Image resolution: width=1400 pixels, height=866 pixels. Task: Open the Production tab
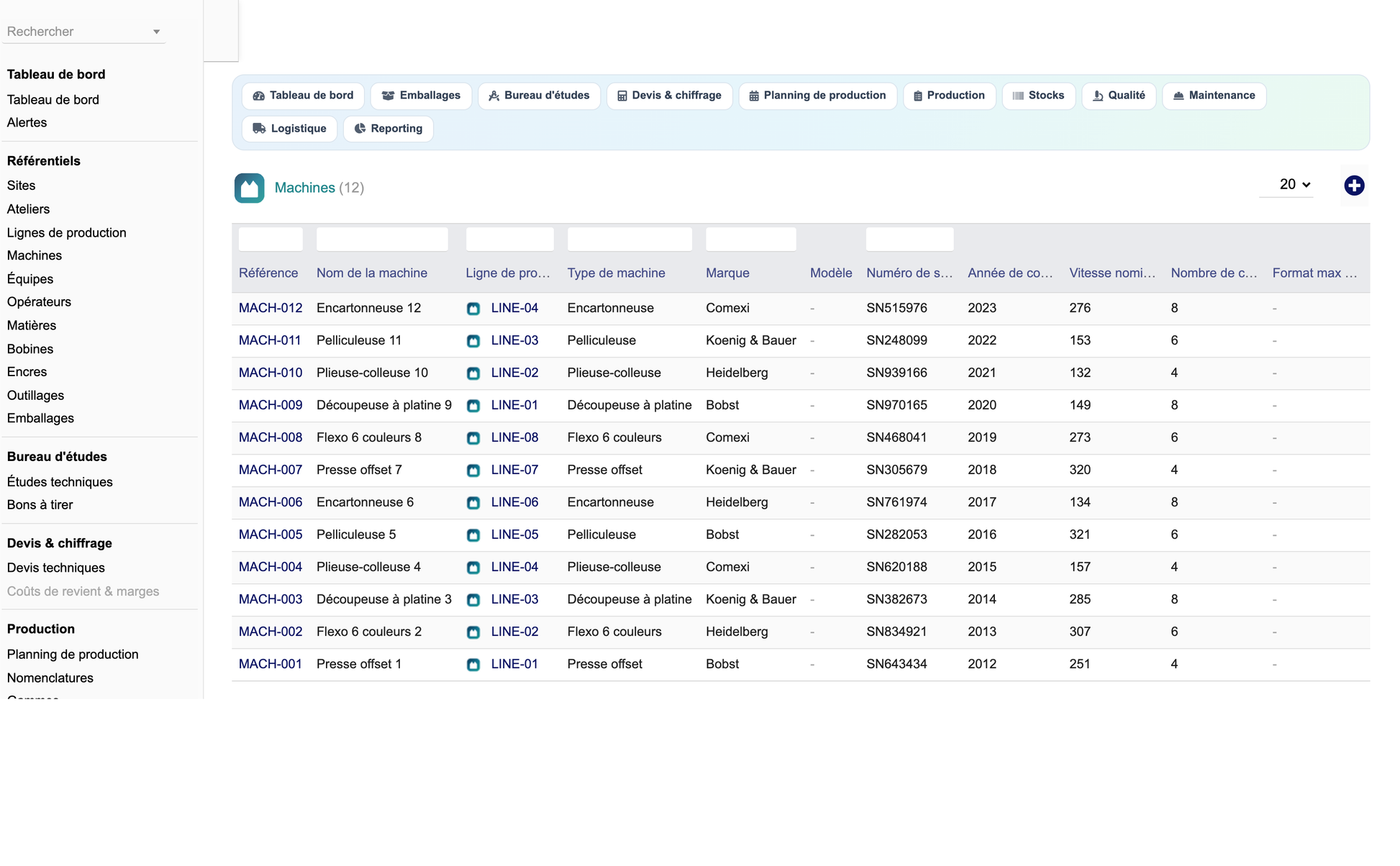click(949, 96)
